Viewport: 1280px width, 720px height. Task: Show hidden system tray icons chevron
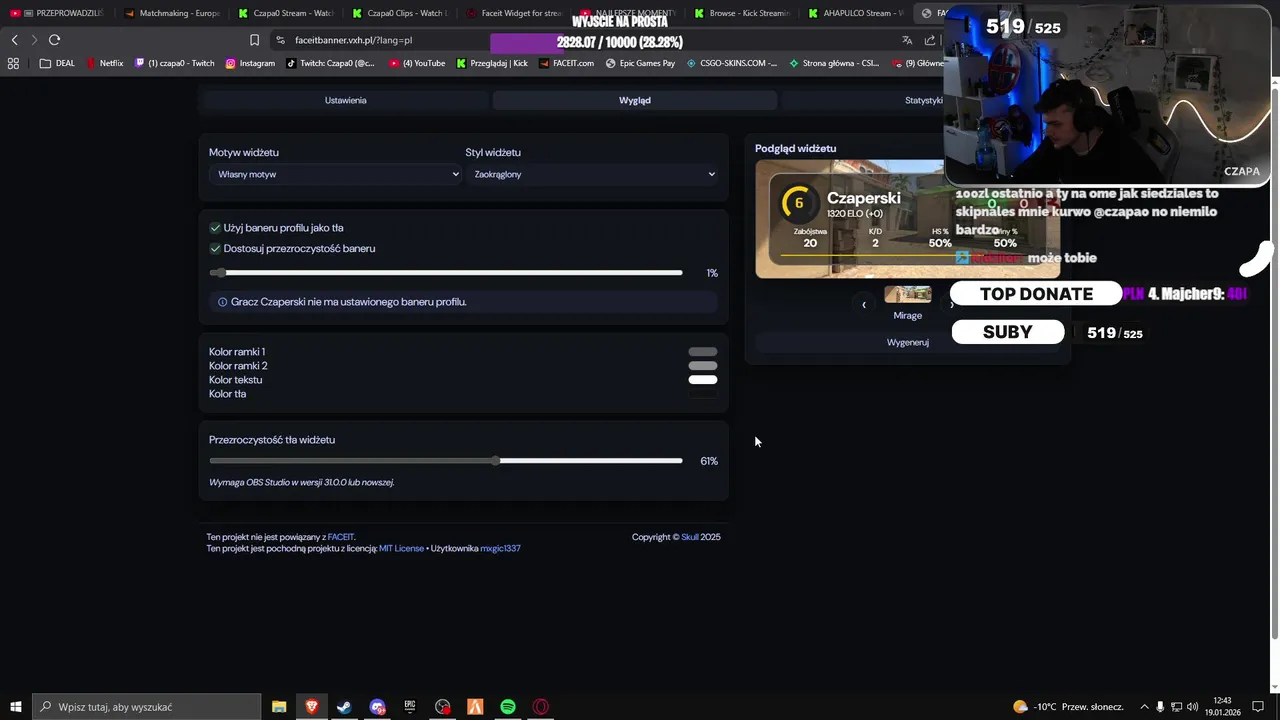click(x=1144, y=707)
